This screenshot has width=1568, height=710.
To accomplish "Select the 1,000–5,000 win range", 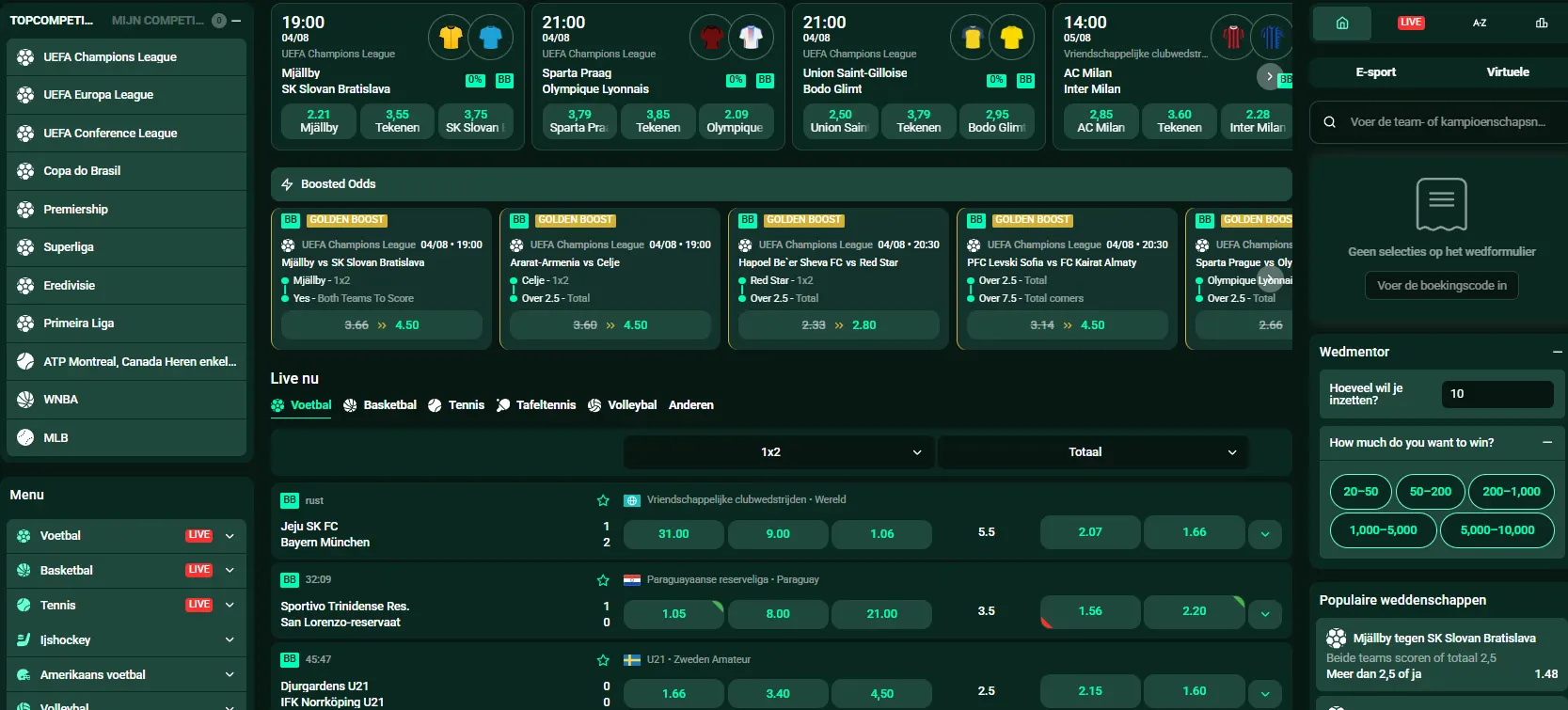I will (x=1383, y=530).
